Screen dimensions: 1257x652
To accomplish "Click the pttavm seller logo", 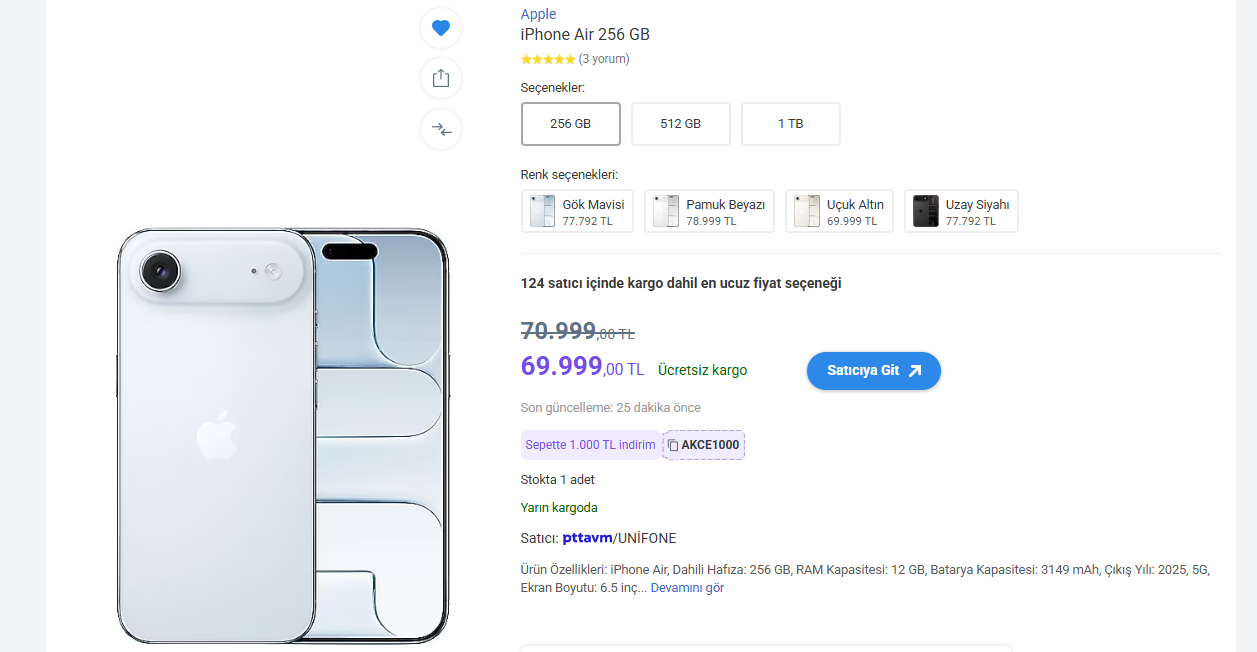I will click(586, 538).
